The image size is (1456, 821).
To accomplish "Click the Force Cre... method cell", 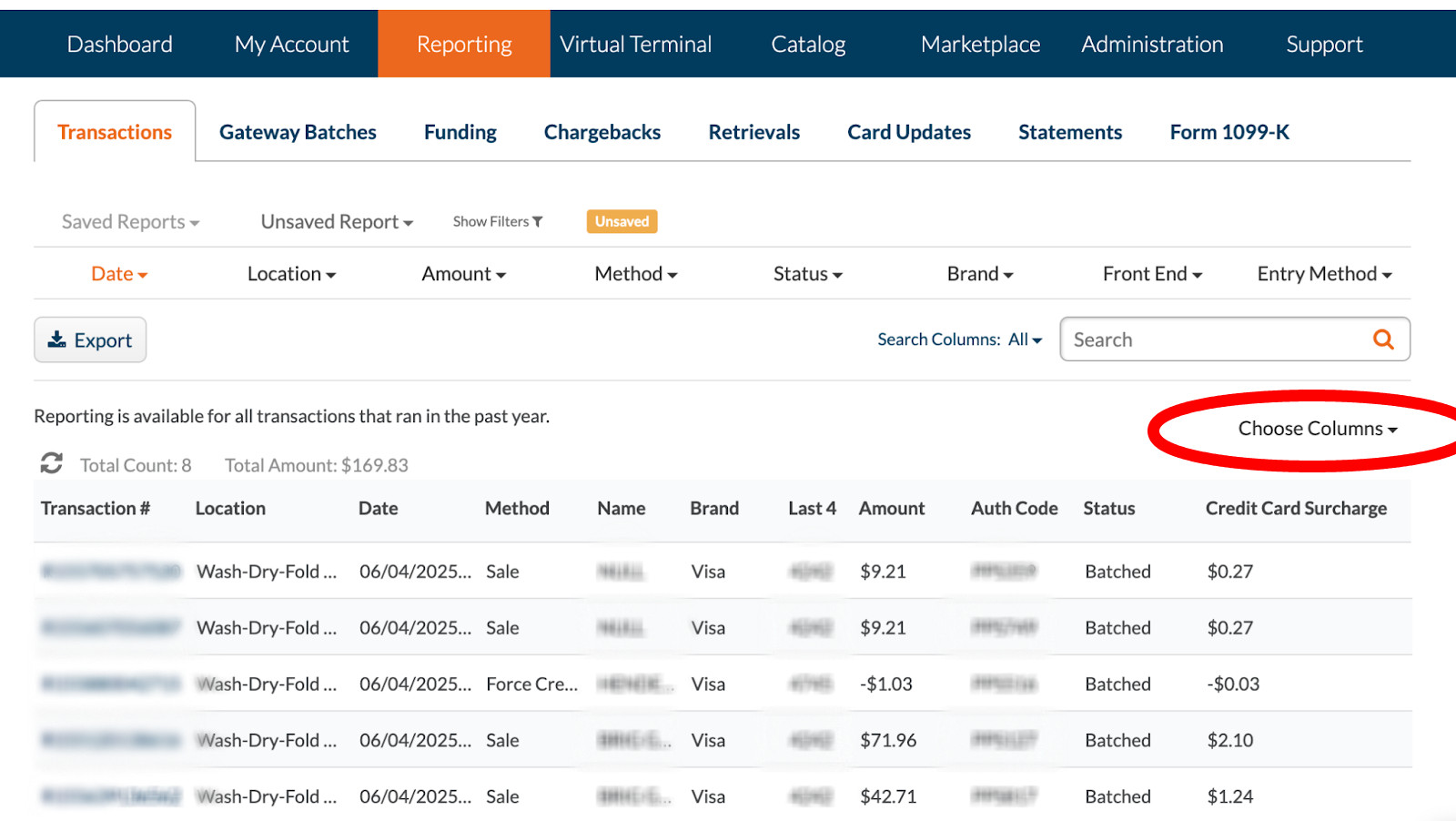I will tap(532, 684).
